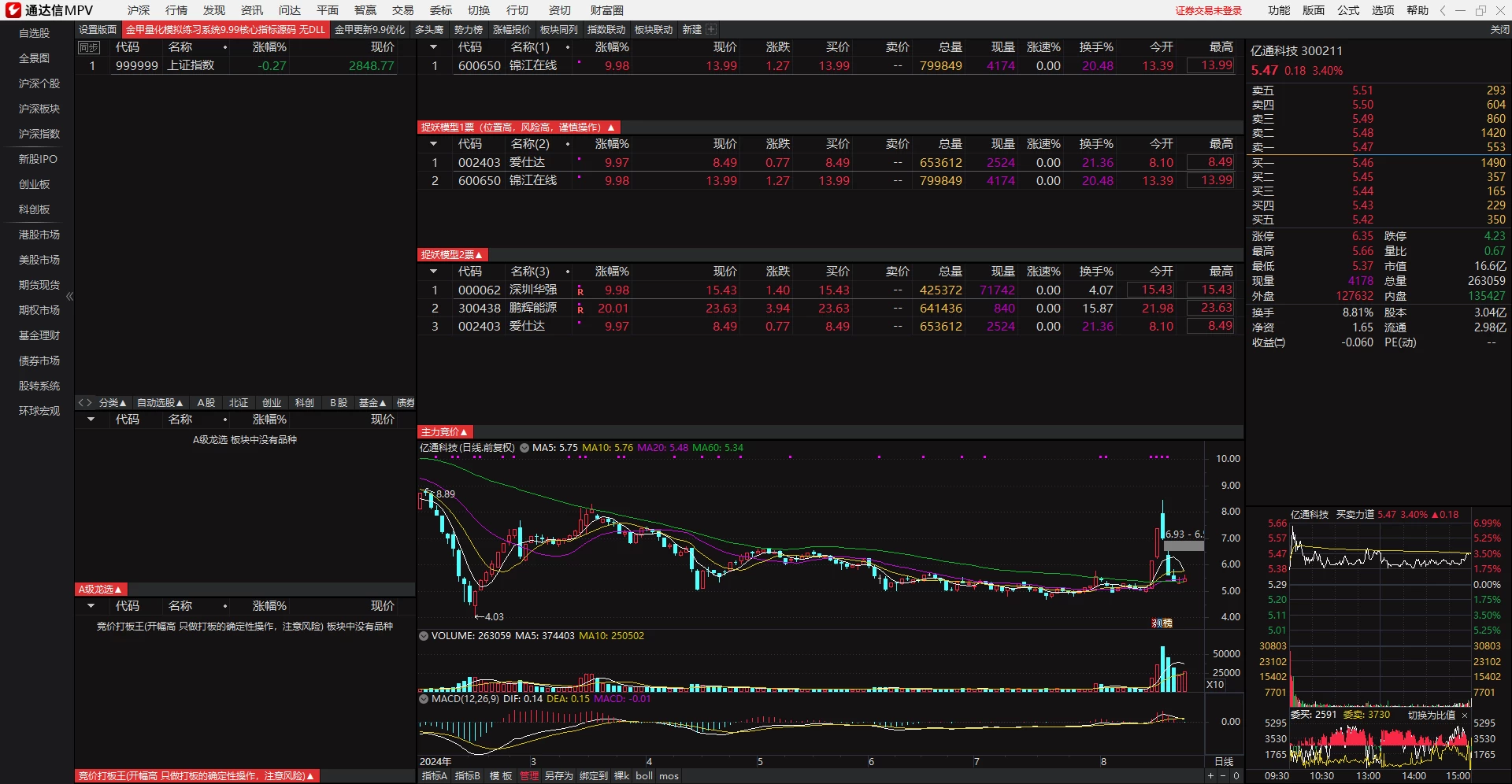Toggle the 同步 sync box
The height and width of the screenshot is (784, 1512).
(x=89, y=47)
